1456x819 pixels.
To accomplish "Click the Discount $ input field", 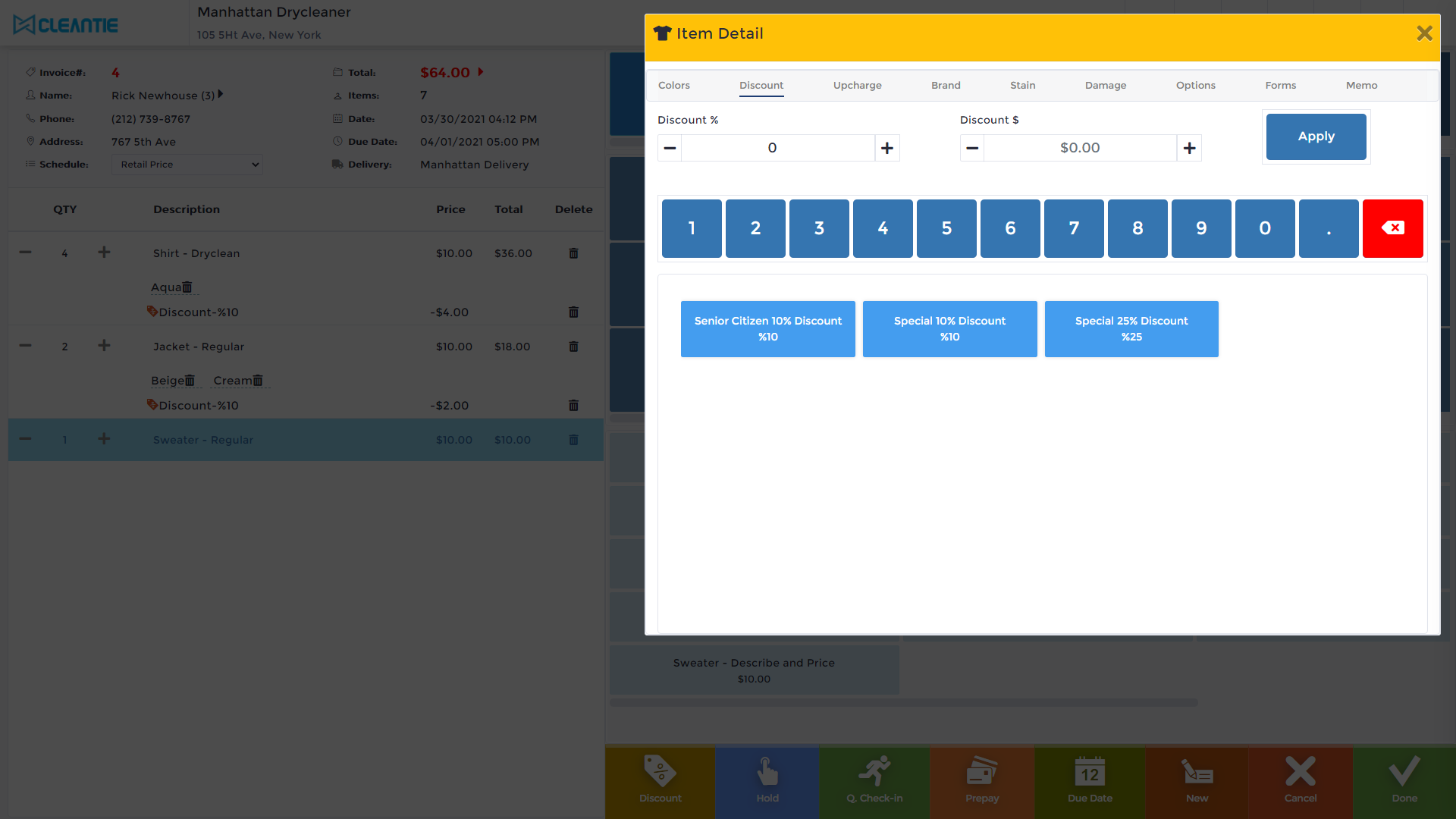I will [1080, 148].
